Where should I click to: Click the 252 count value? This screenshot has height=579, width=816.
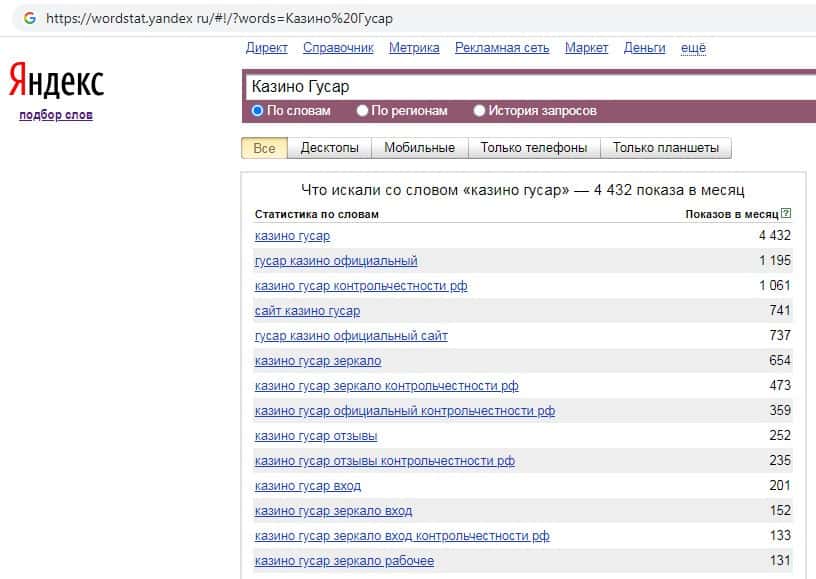[780, 435]
